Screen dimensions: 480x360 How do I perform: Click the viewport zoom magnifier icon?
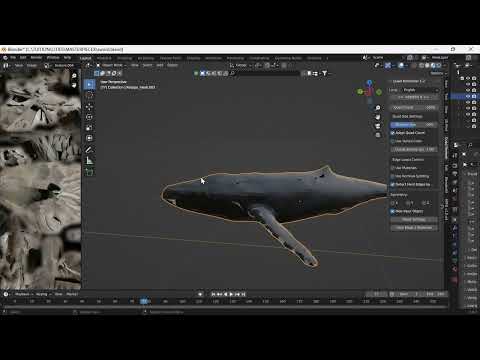378,108
